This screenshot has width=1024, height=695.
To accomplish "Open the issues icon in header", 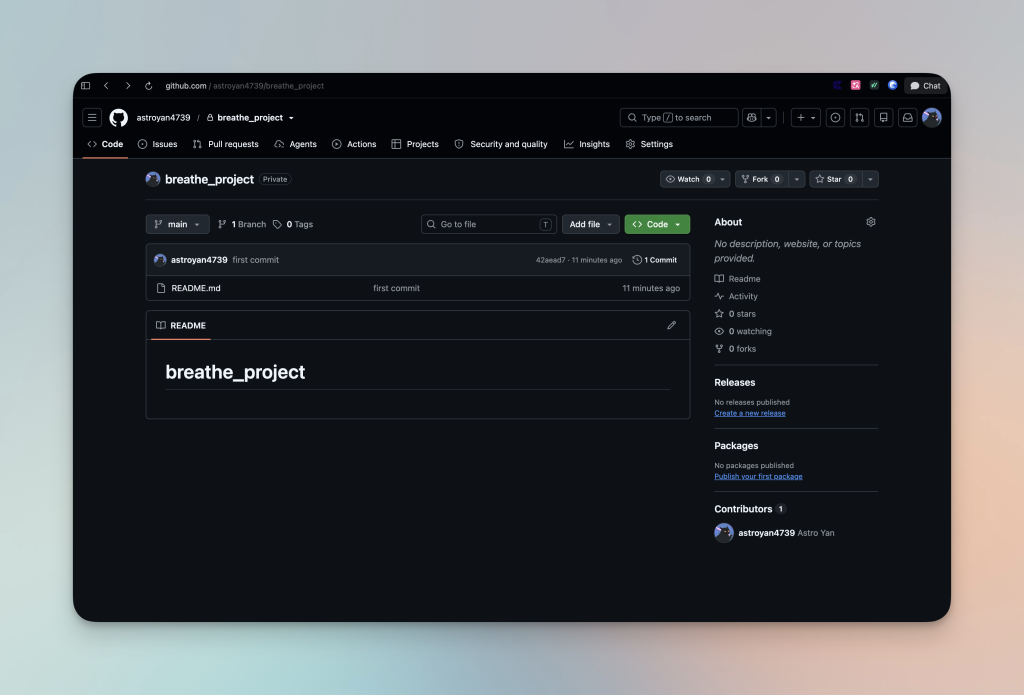I will click(835, 118).
